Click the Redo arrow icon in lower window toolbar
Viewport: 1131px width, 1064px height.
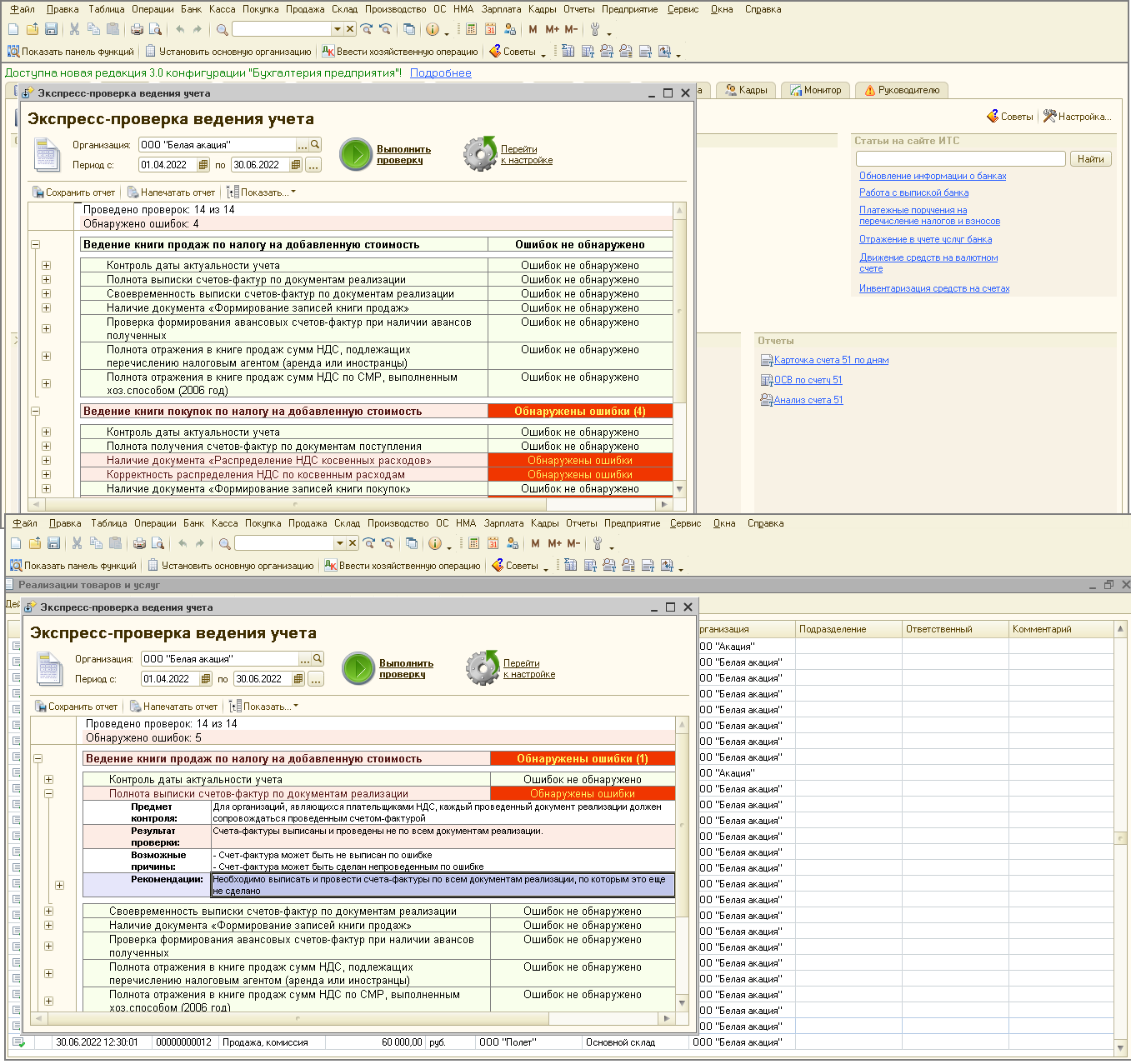(x=200, y=543)
